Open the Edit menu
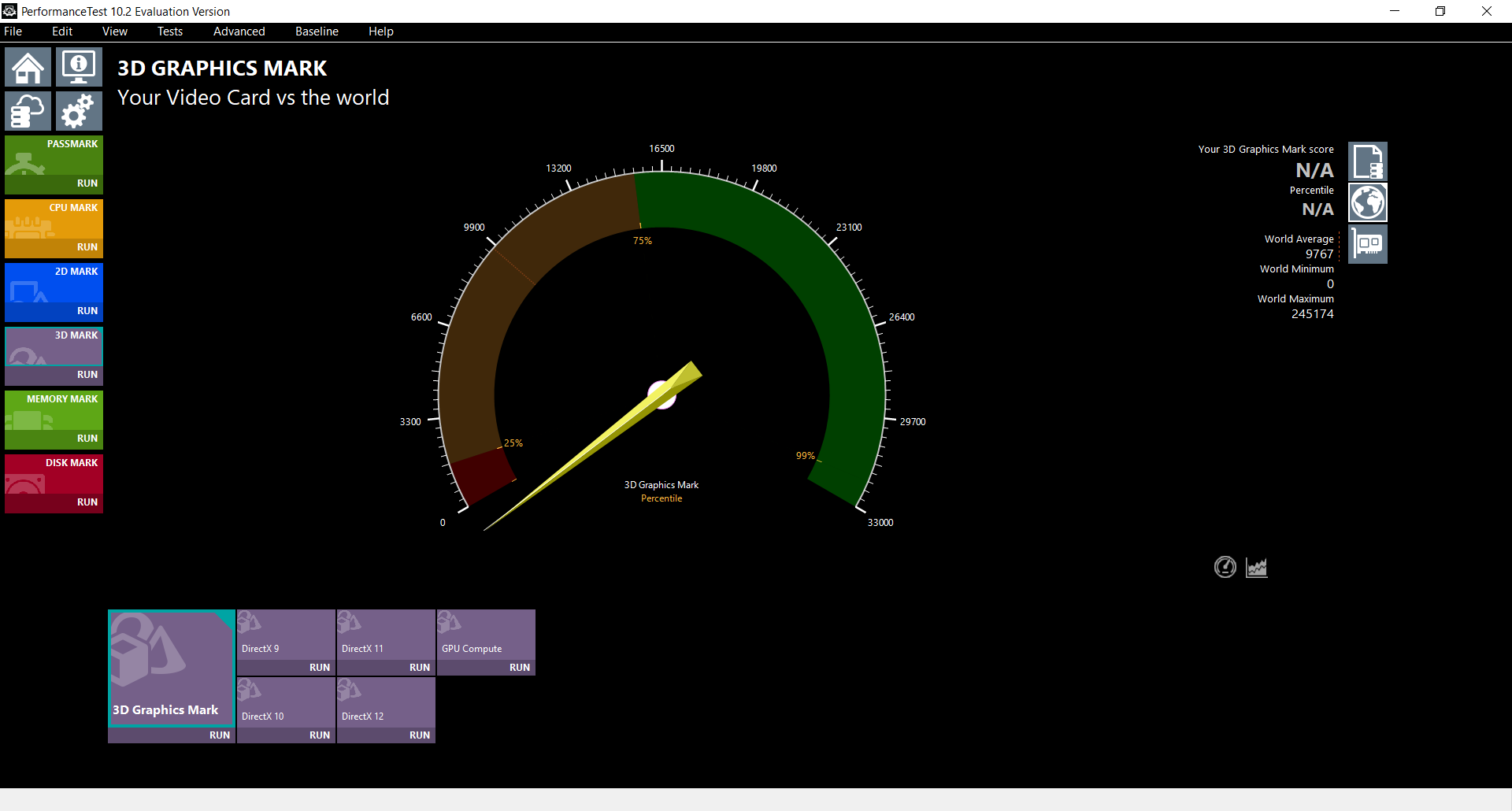Viewport: 1512px width, 811px height. [62, 31]
